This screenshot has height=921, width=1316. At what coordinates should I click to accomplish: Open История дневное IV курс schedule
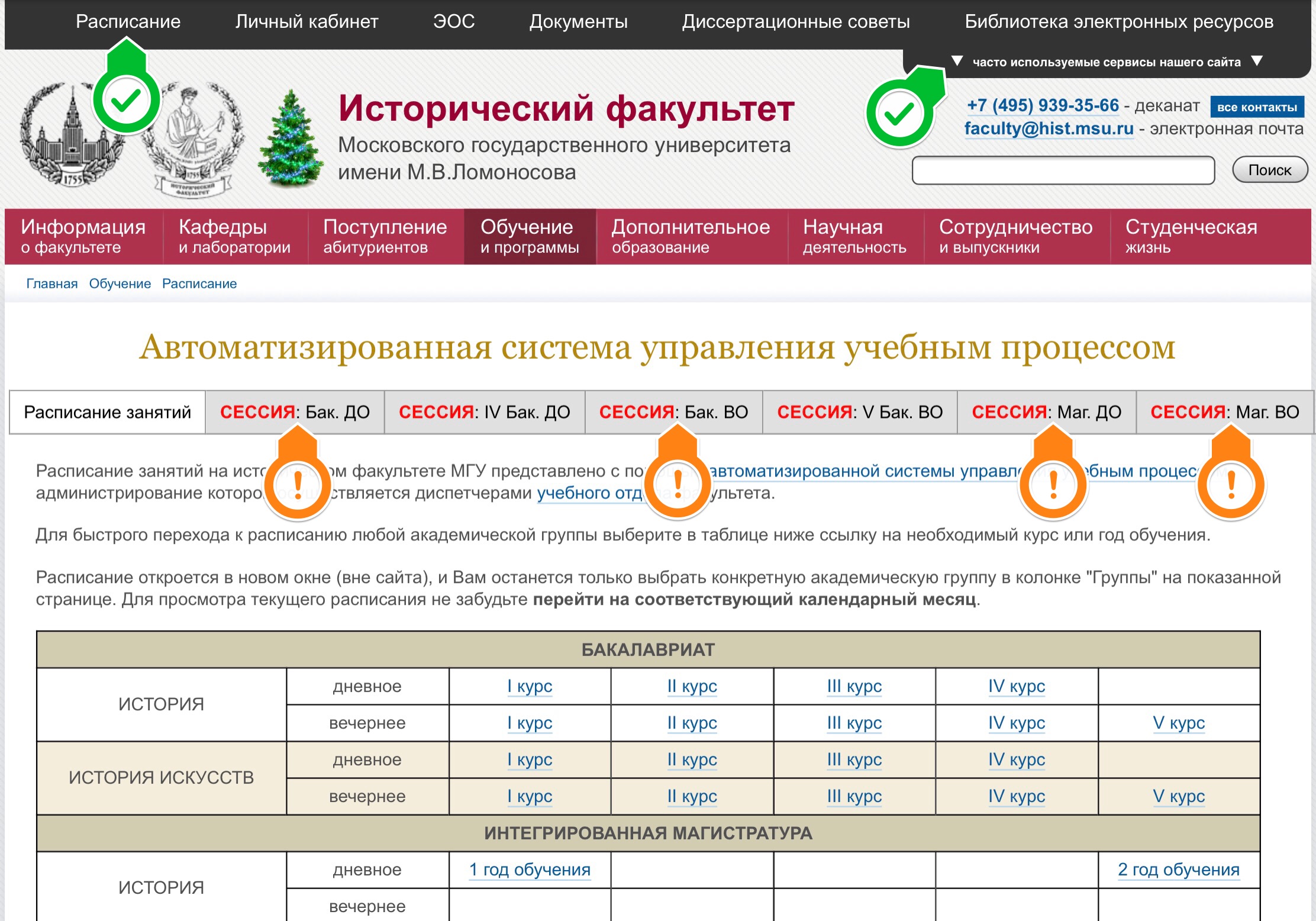[x=1017, y=687]
